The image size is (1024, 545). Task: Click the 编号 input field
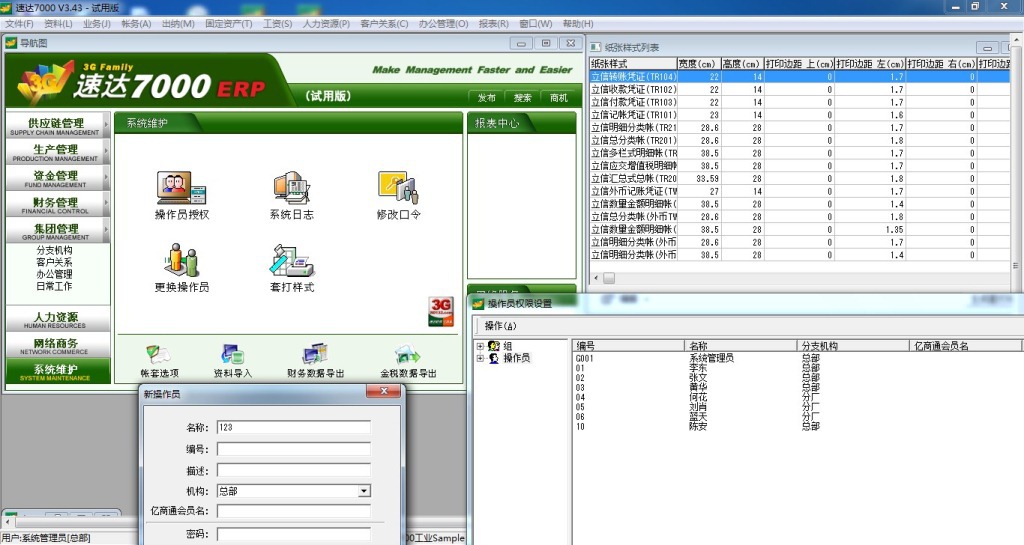[x=294, y=449]
